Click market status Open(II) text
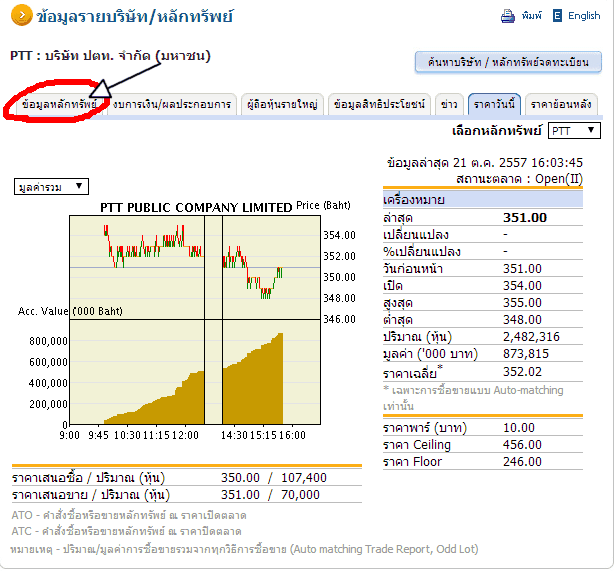The height and width of the screenshot is (571, 615). click(x=519, y=179)
